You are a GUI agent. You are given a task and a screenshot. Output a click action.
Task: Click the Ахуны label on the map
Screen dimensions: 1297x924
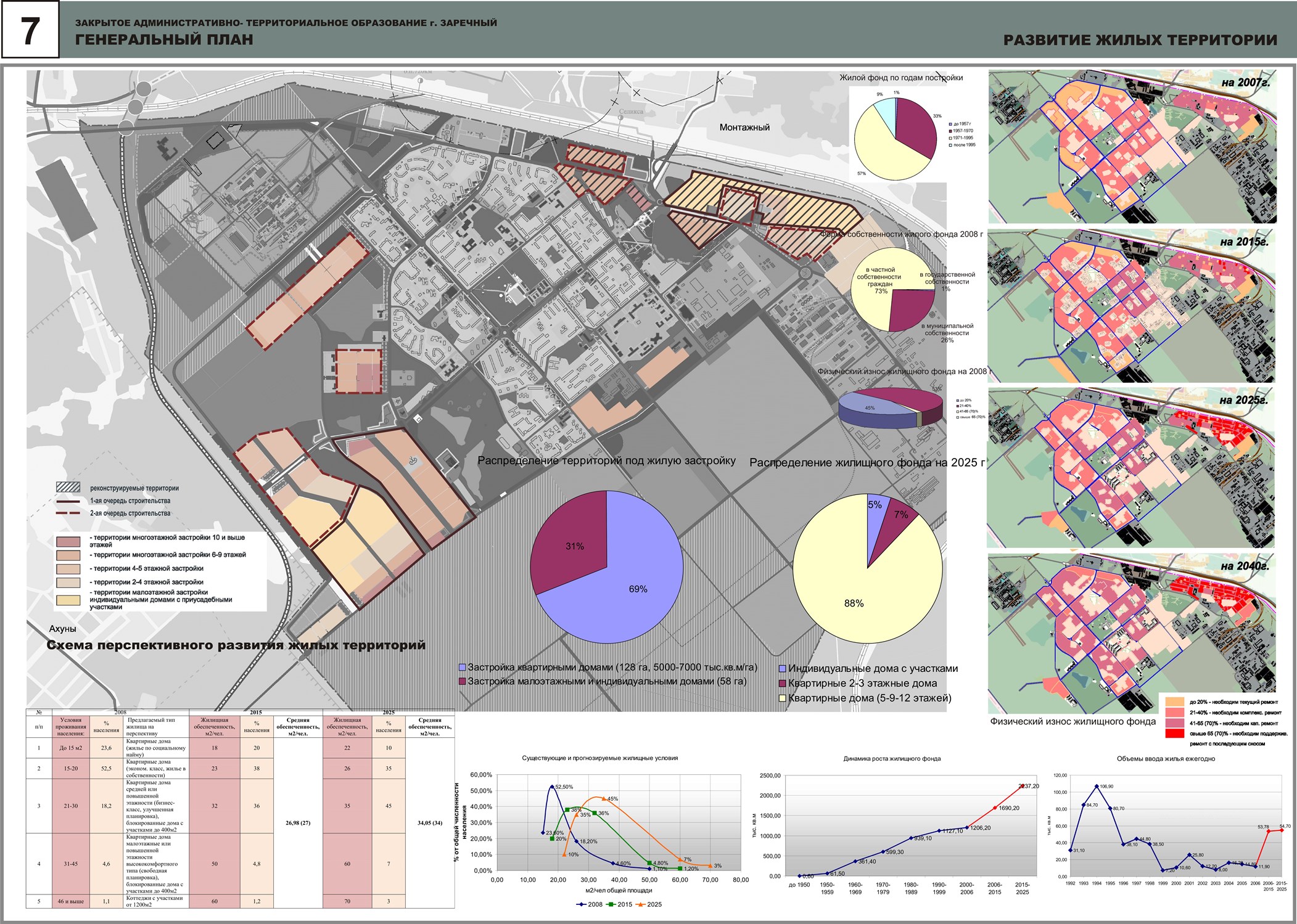pos(63,629)
